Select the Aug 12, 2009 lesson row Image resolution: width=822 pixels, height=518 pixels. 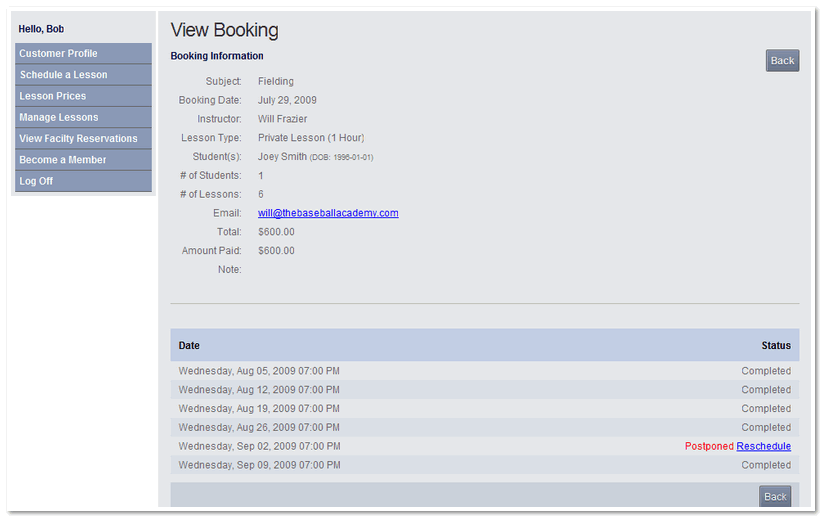click(259, 390)
